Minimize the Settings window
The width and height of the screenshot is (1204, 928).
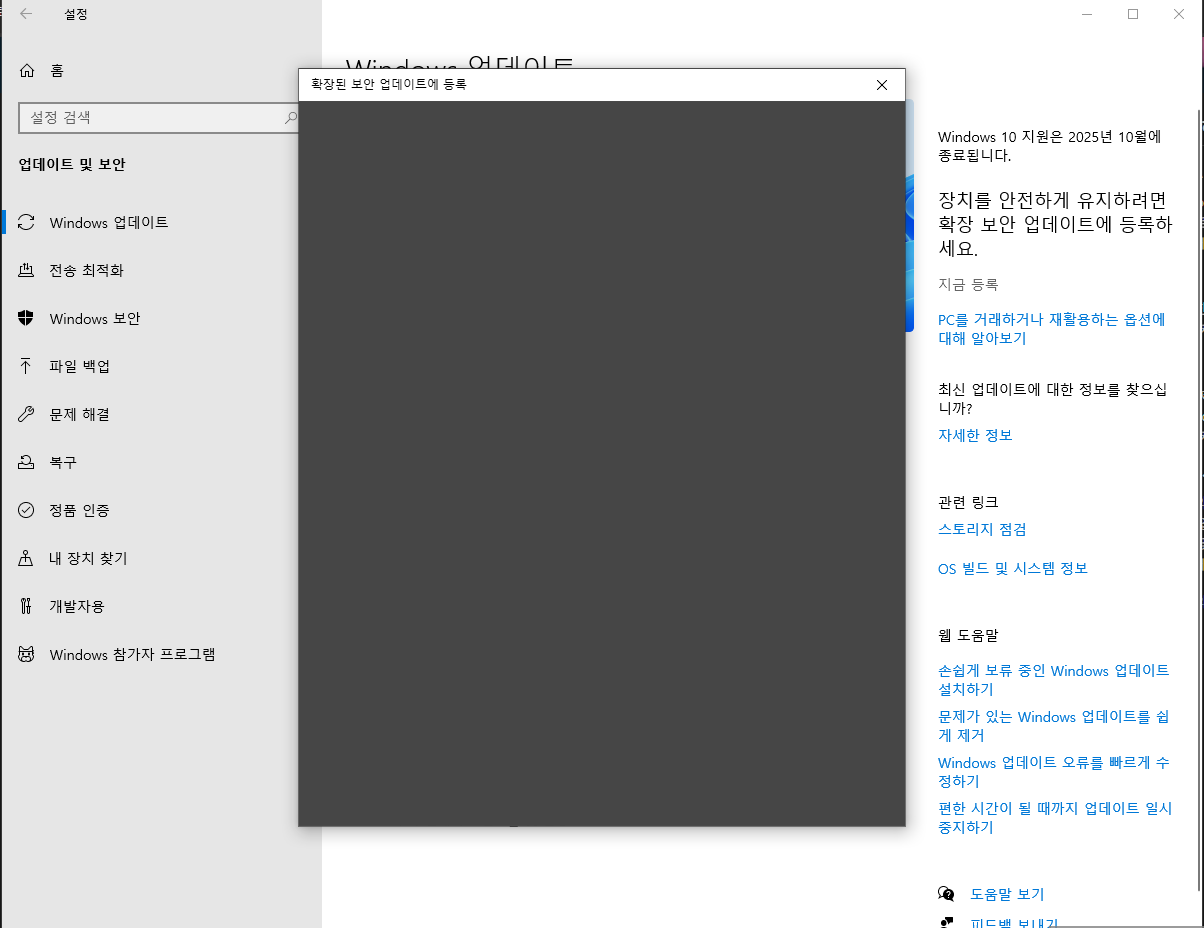pyautogui.click(x=1088, y=14)
